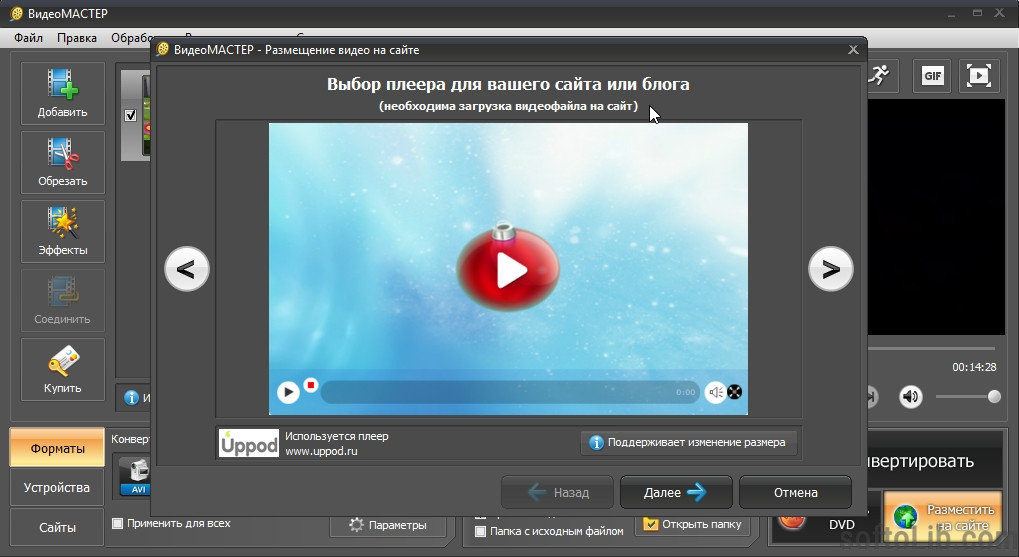Click the main window volume speaker icon

click(x=910, y=396)
